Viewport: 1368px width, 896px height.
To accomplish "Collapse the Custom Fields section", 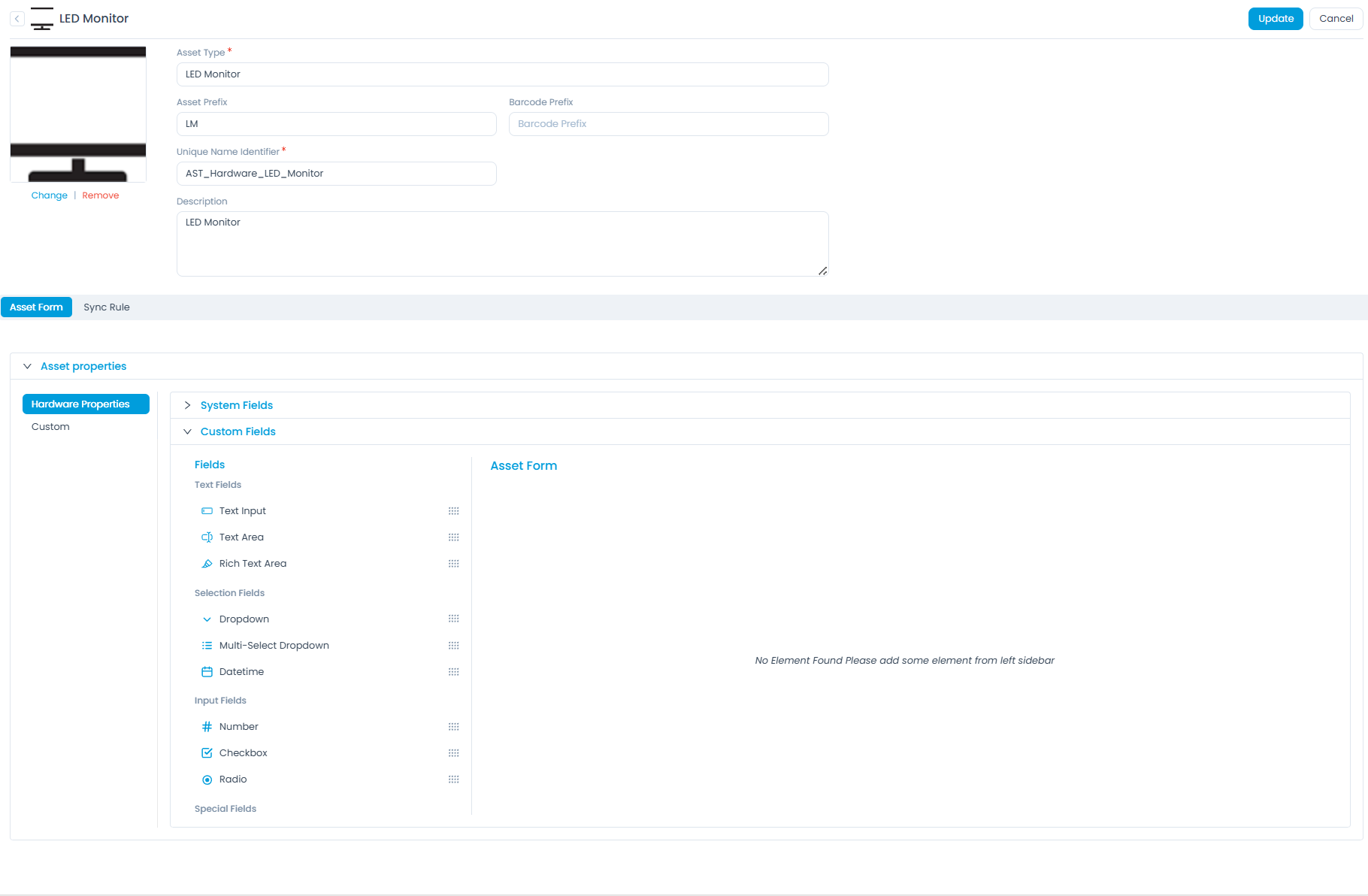I will 187,431.
